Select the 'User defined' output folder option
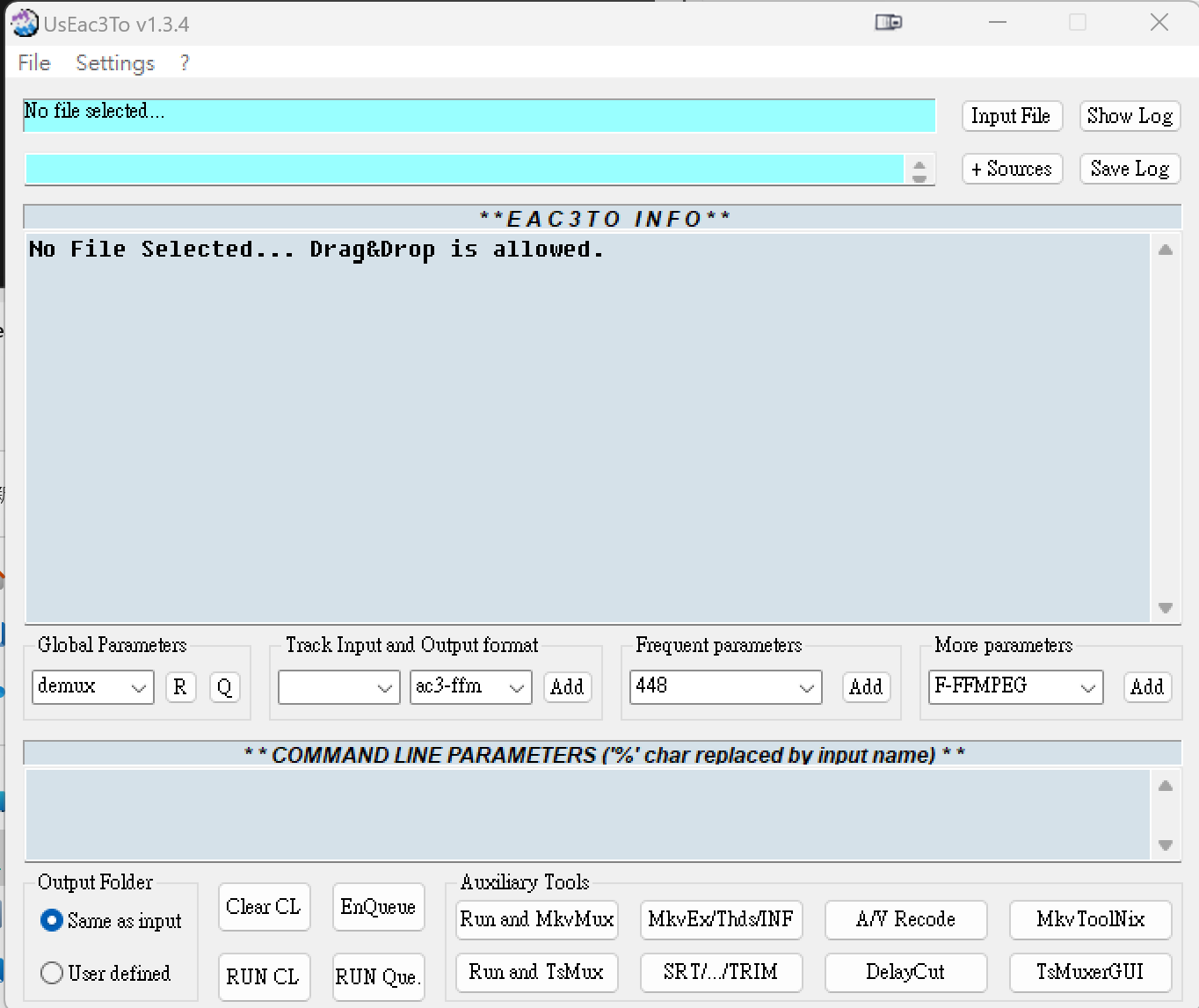1199x1008 pixels. pos(52,973)
